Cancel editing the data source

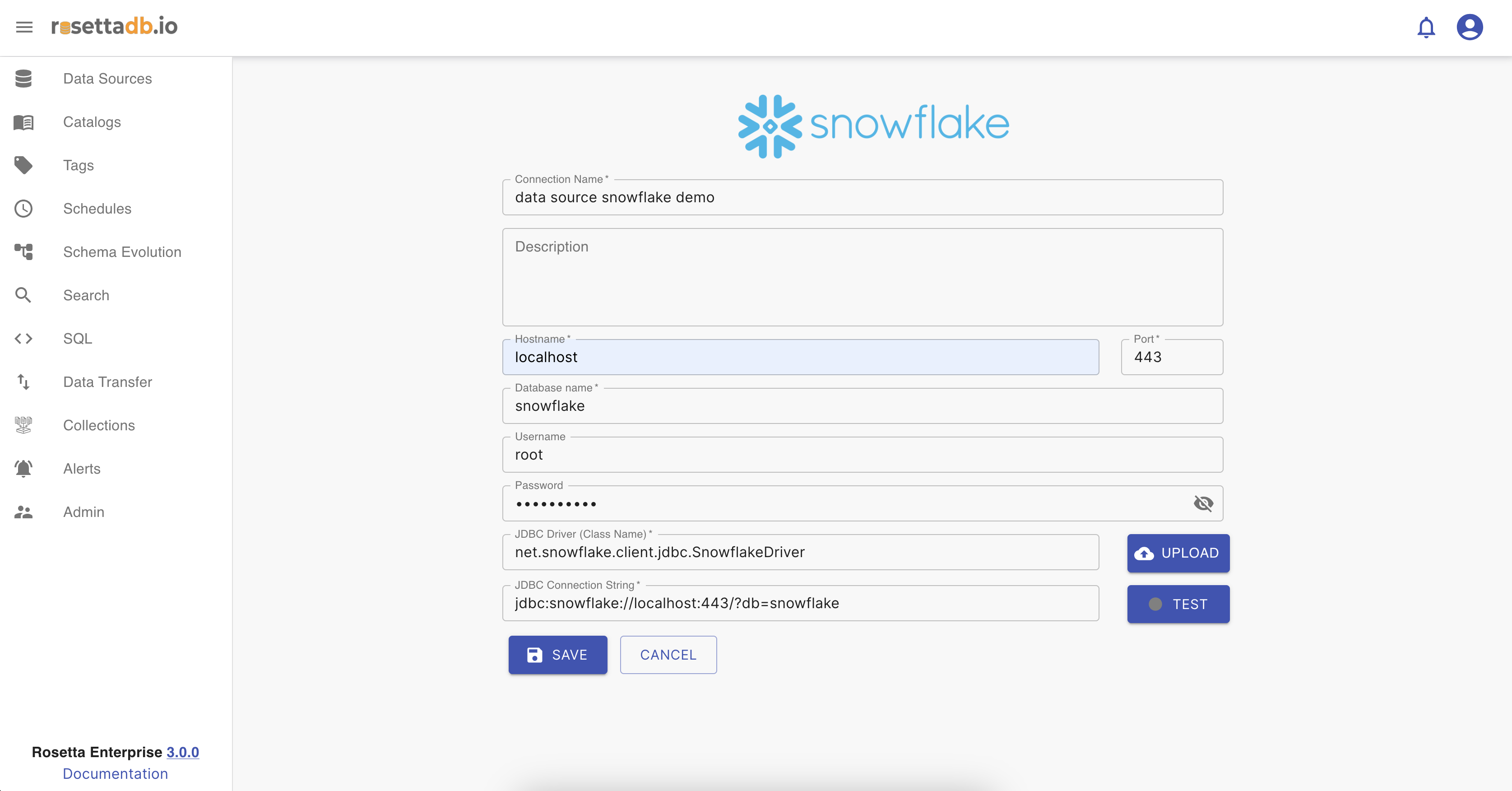tap(668, 655)
